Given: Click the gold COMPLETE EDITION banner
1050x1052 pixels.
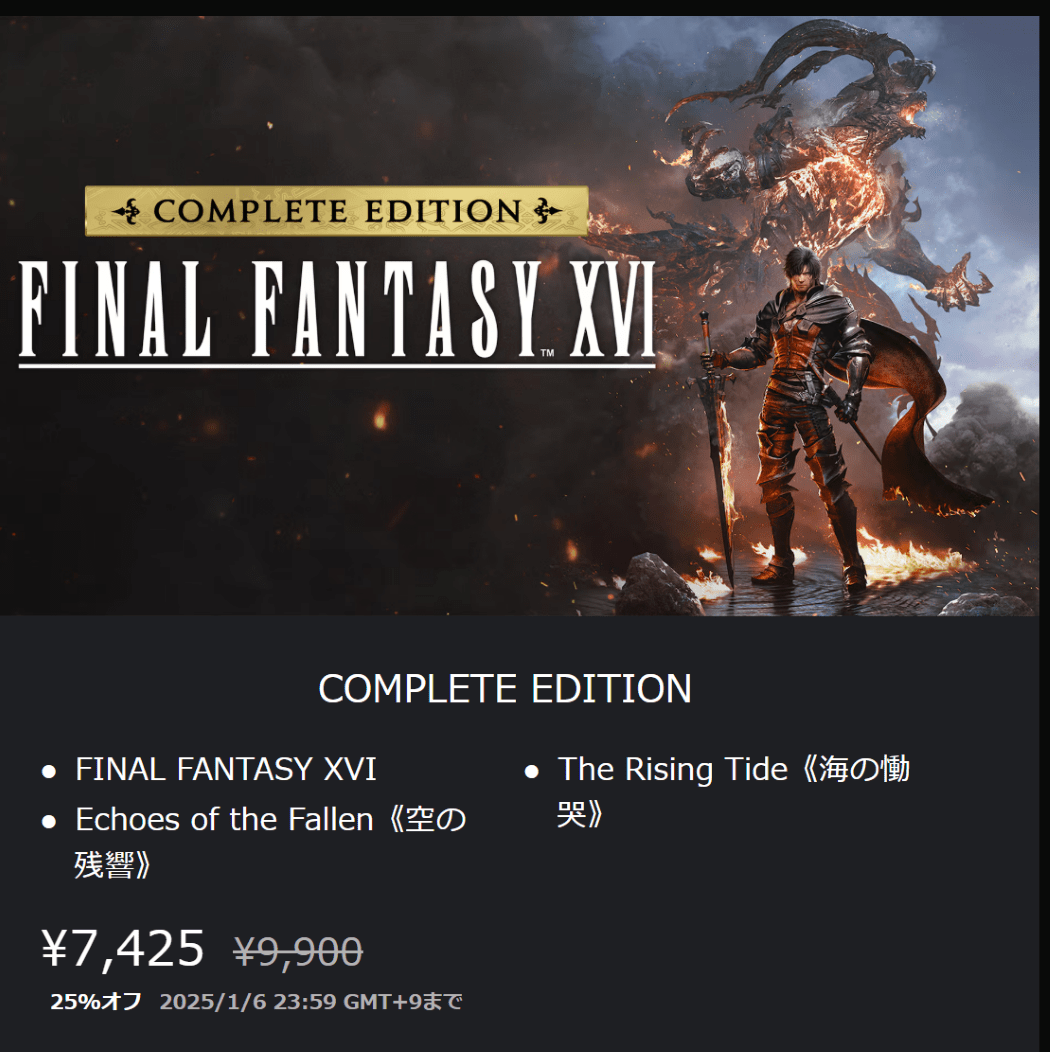Looking at the screenshot, I should 337,211.
